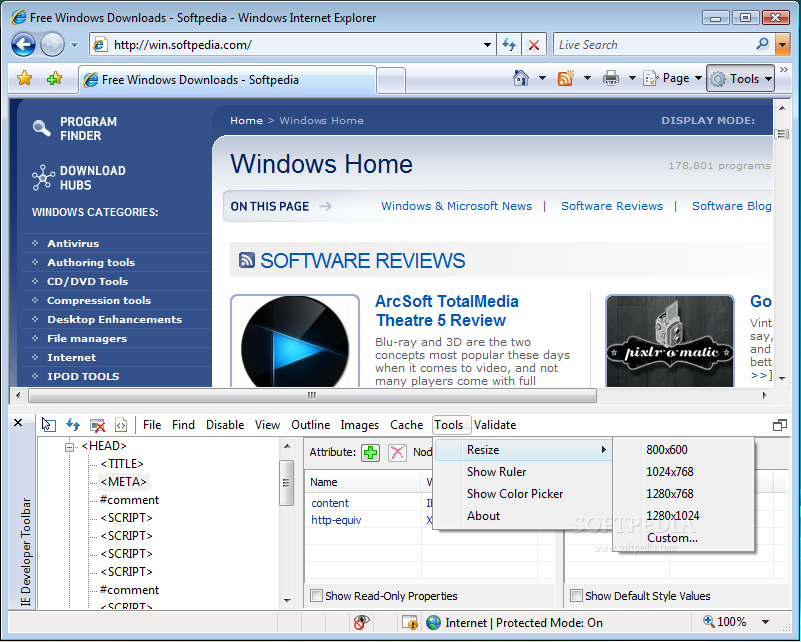The width and height of the screenshot is (801, 642).
Task: Open ArcSoft TotalMedia Theatre 5 Review link
Action: click(x=446, y=311)
